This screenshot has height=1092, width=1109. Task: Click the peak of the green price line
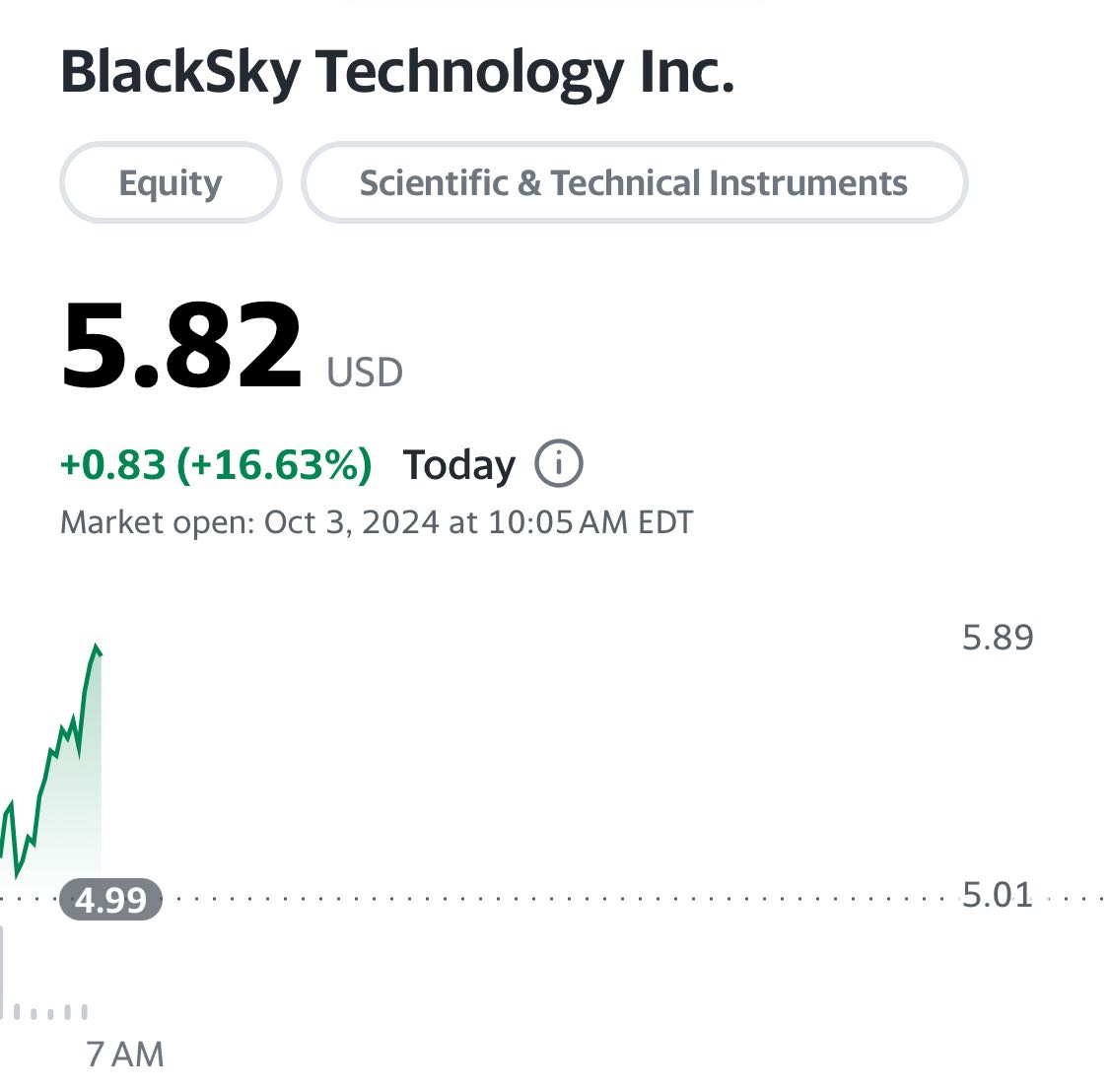point(97,648)
